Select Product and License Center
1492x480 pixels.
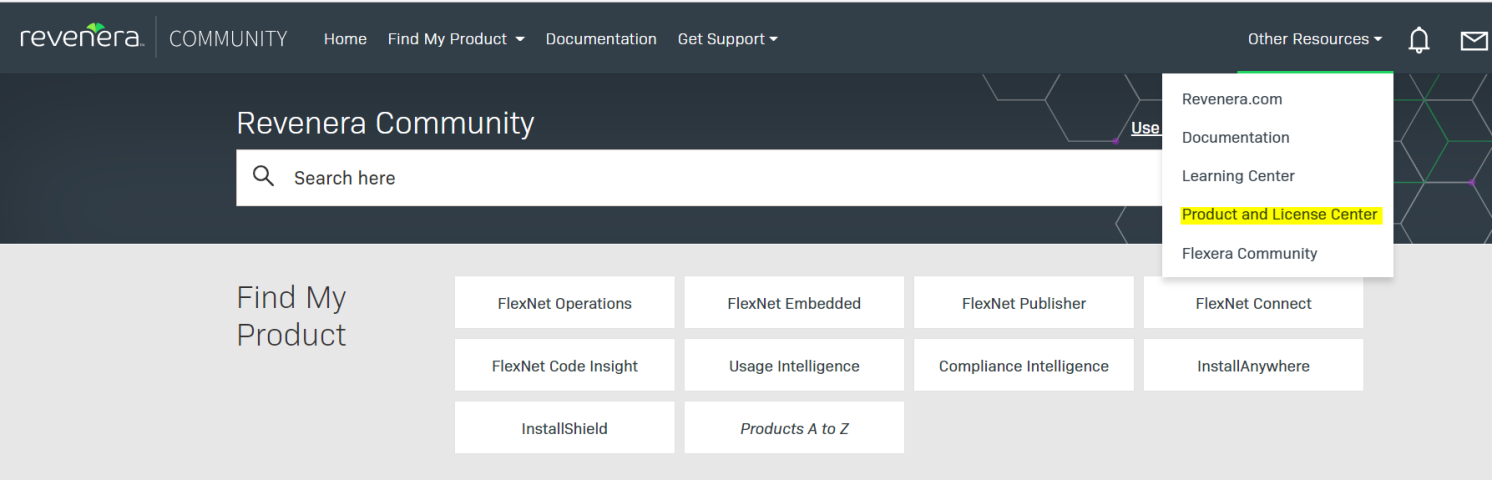[x=1280, y=215]
